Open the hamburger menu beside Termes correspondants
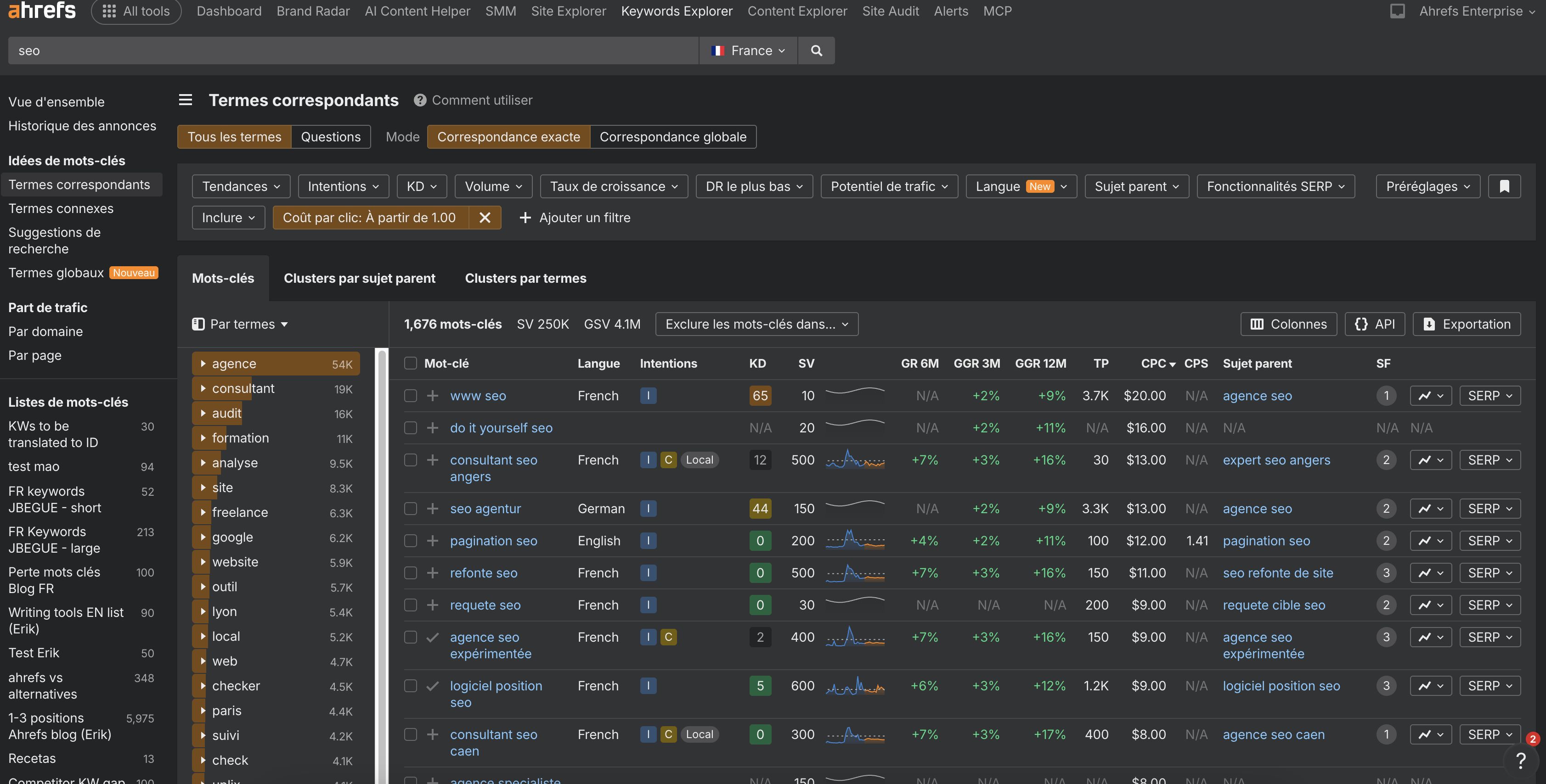This screenshot has height=784, width=1546. point(186,100)
